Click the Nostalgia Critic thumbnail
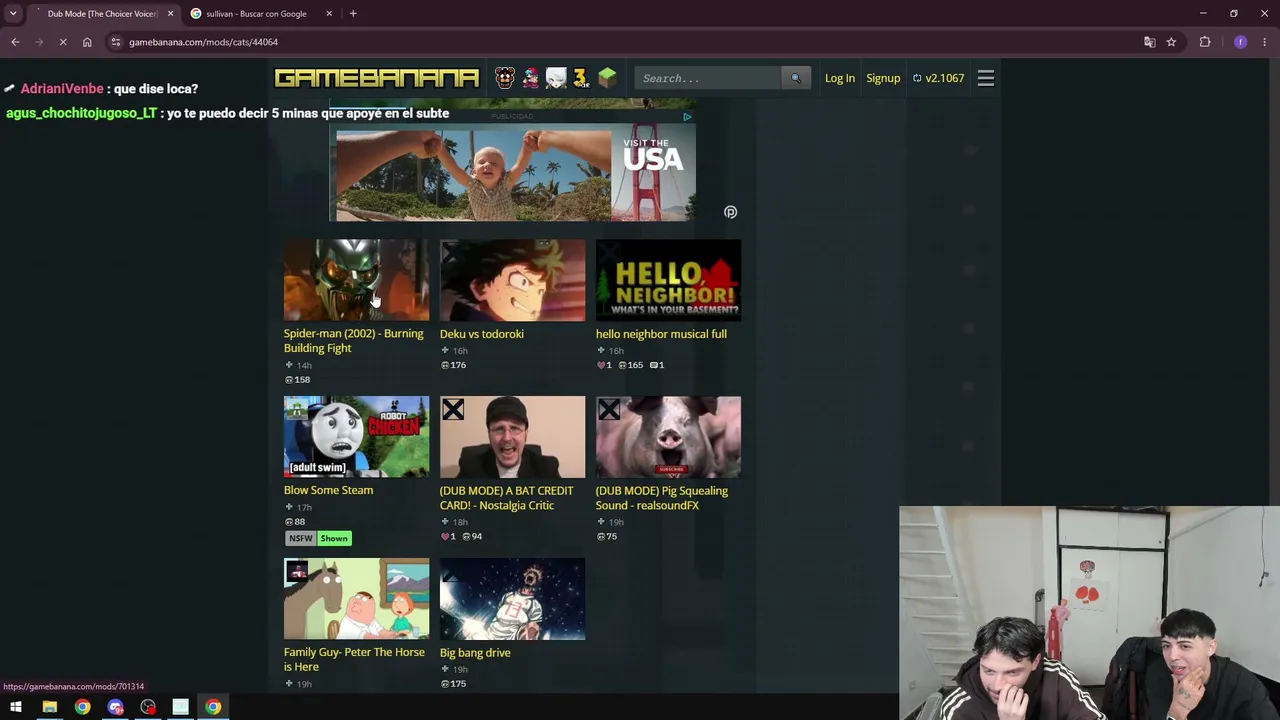The height and width of the screenshot is (720, 1280). pyautogui.click(x=512, y=437)
